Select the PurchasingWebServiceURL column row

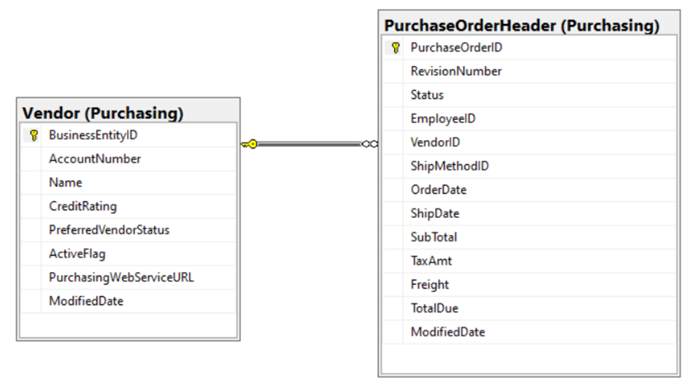pyautogui.click(x=129, y=277)
